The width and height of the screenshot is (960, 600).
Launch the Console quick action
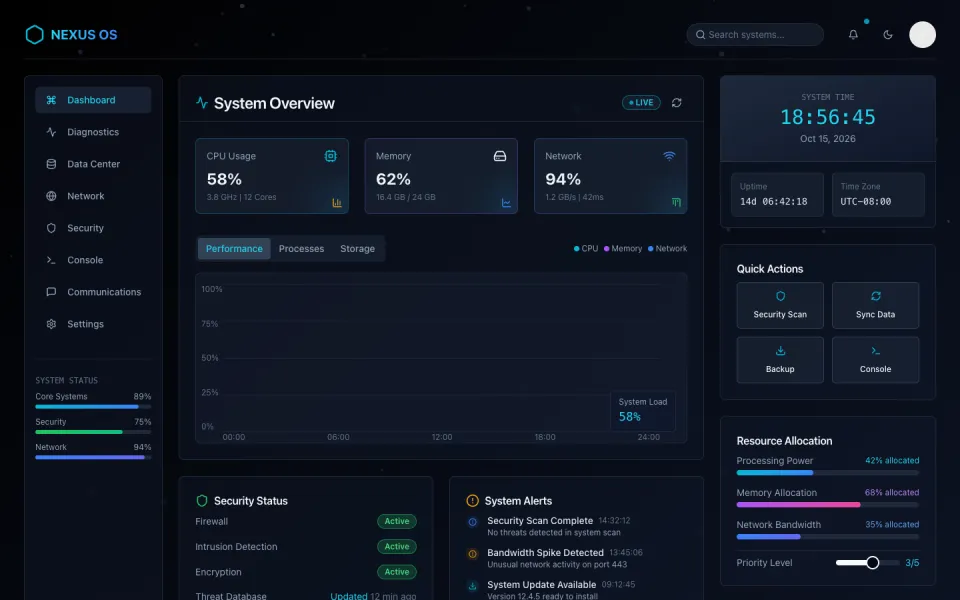click(876, 360)
